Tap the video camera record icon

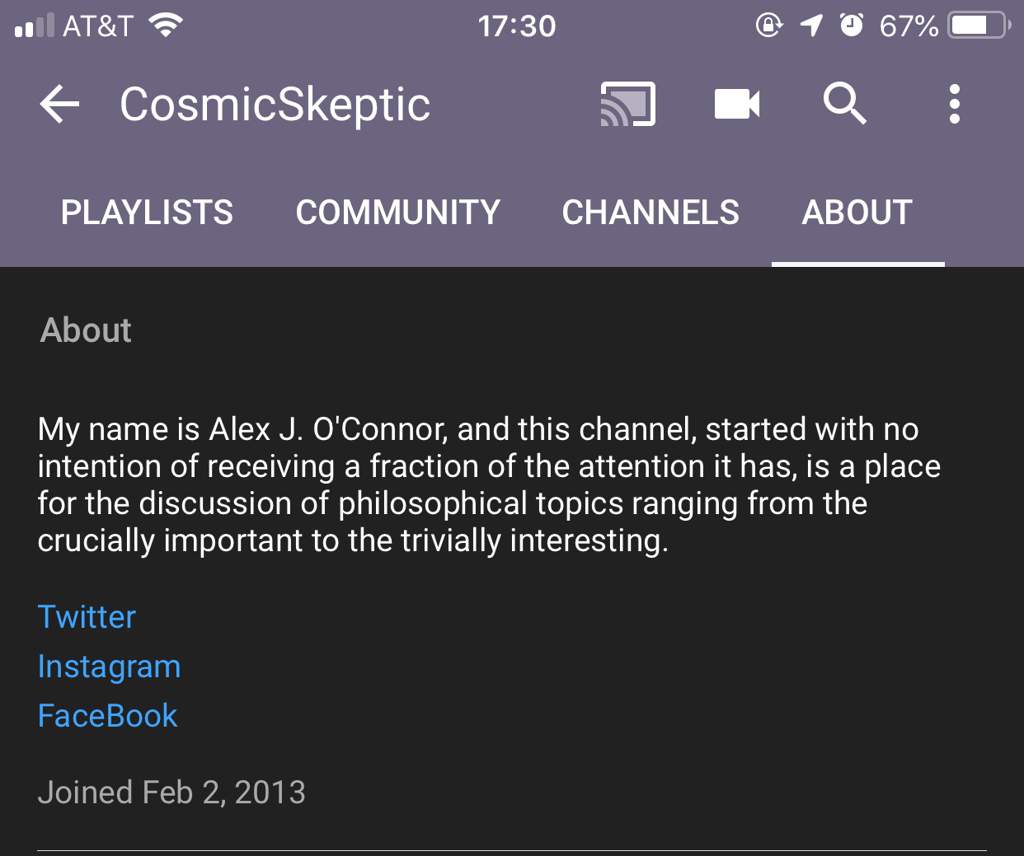[x=737, y=104]
